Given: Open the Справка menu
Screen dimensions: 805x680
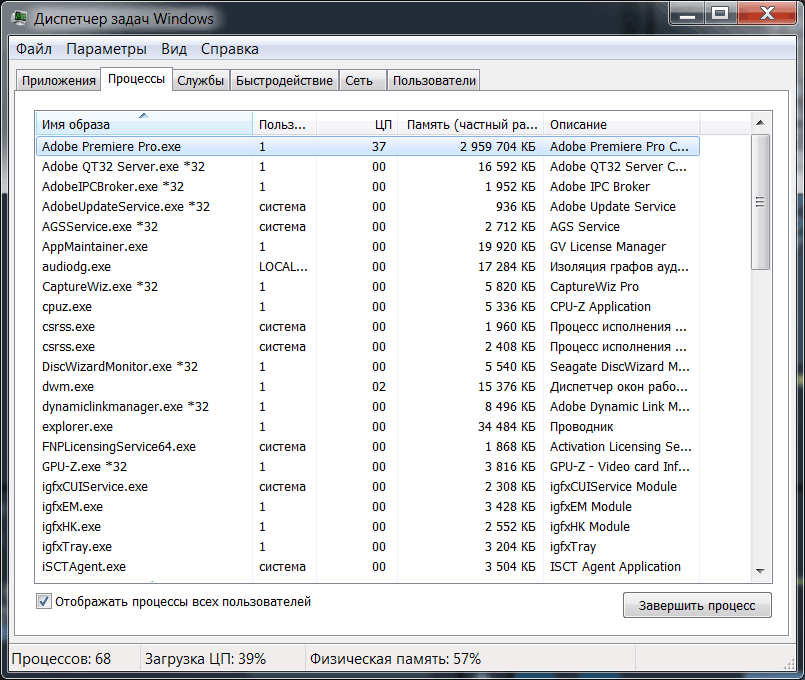Looking at the screenshot, I should tap(229, 49).
